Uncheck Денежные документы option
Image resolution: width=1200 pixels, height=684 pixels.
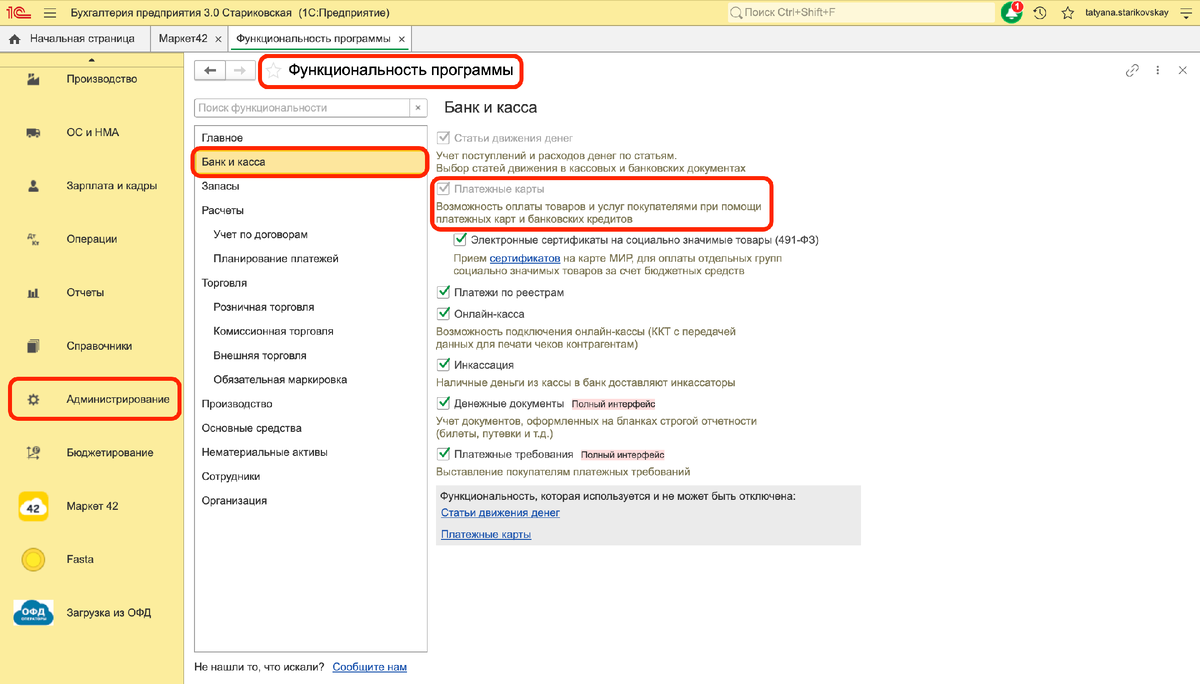click(444, 404)
